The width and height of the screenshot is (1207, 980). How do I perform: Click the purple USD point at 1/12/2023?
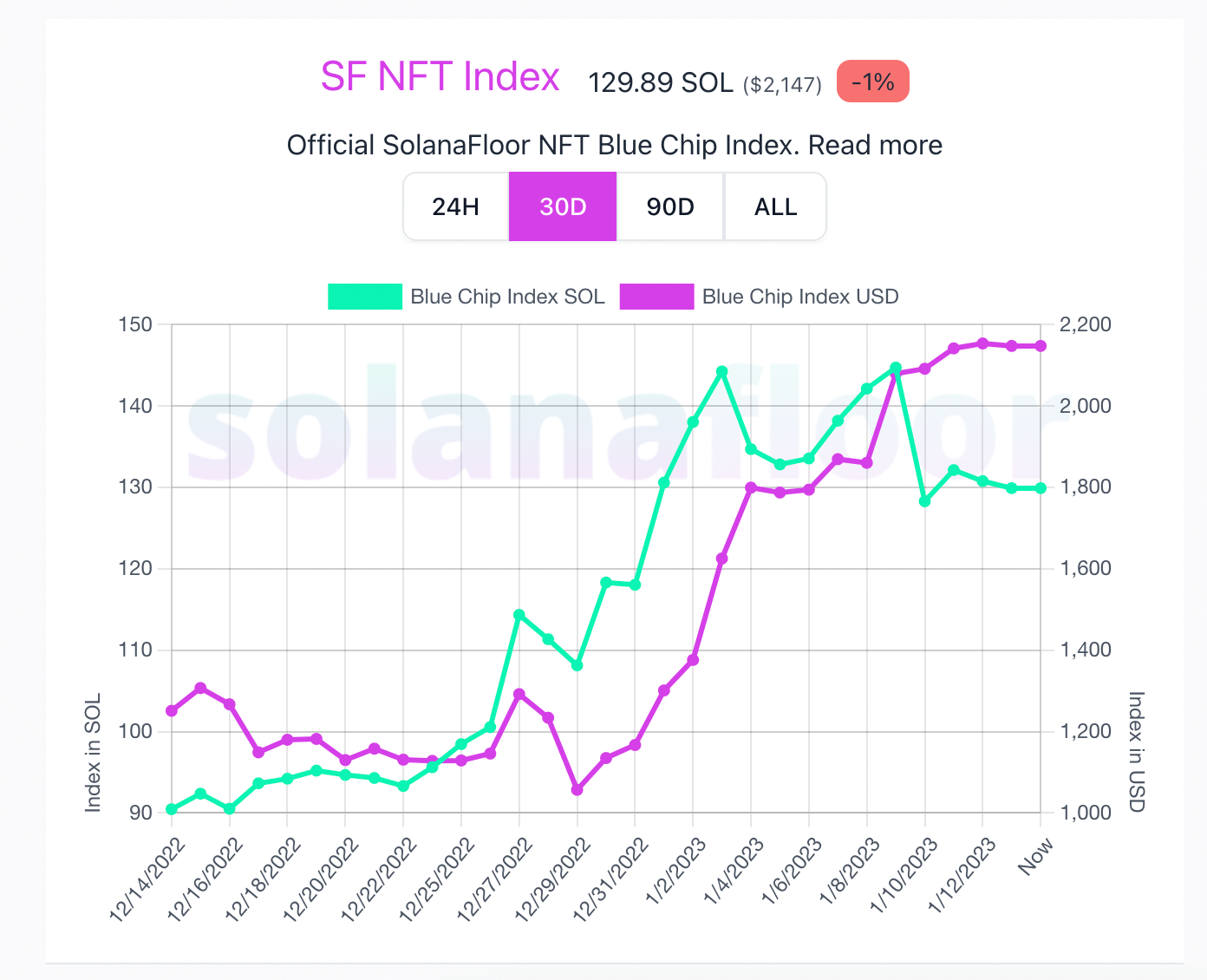982,343
